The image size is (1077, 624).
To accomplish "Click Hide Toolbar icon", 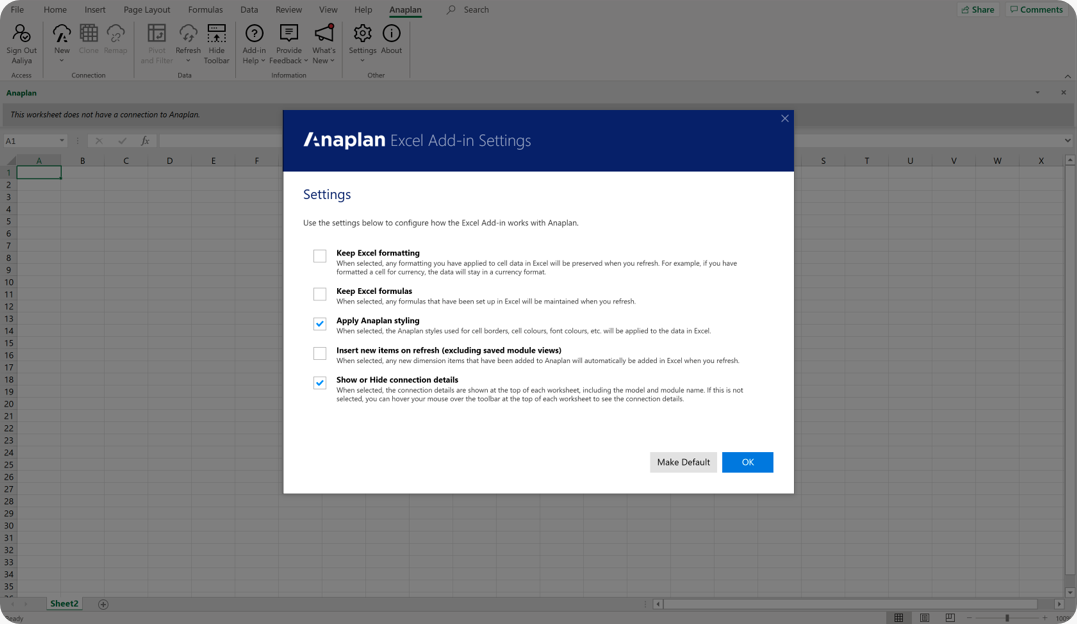I will [216, 33].
